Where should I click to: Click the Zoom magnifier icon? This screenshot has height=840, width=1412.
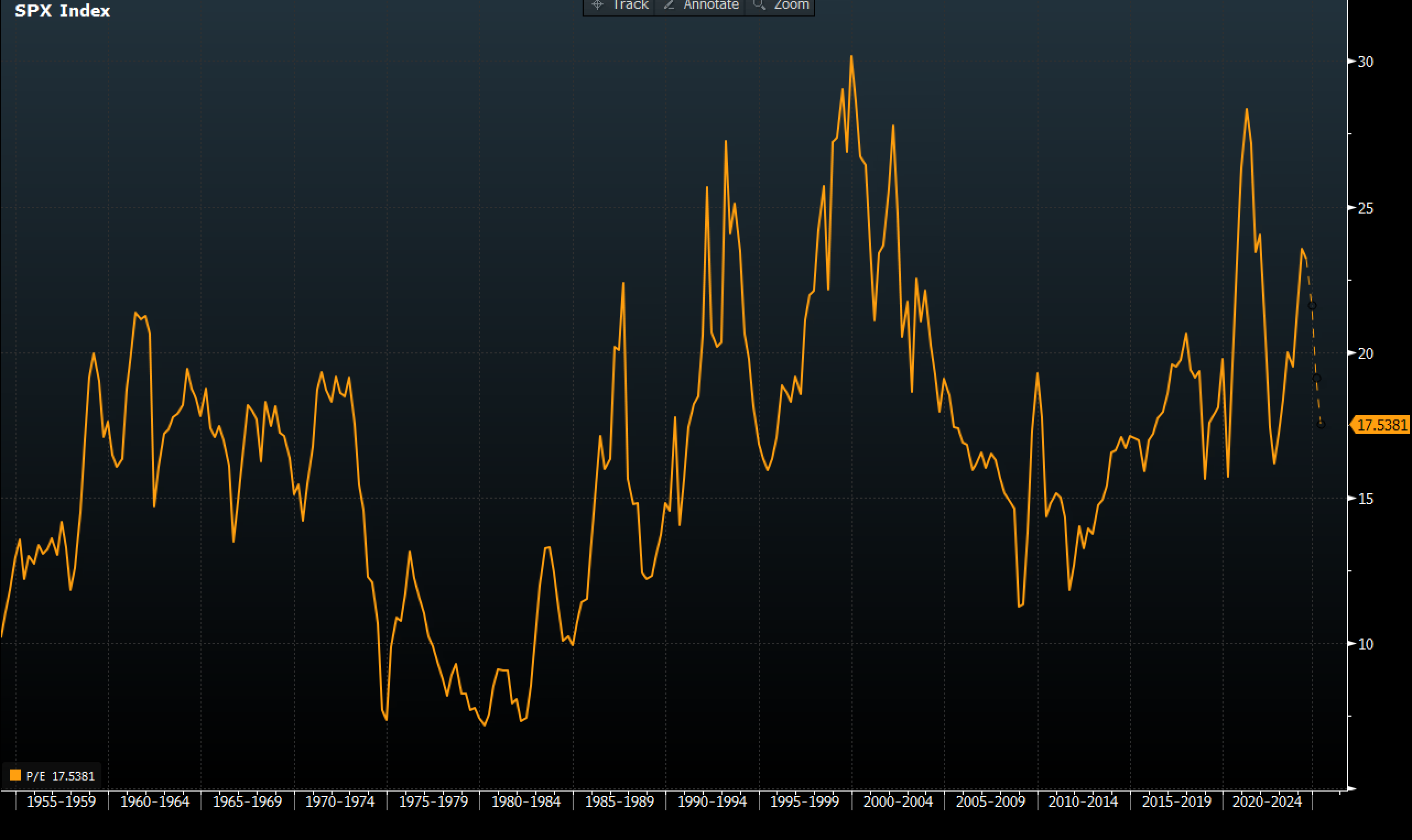click(759, 4)
